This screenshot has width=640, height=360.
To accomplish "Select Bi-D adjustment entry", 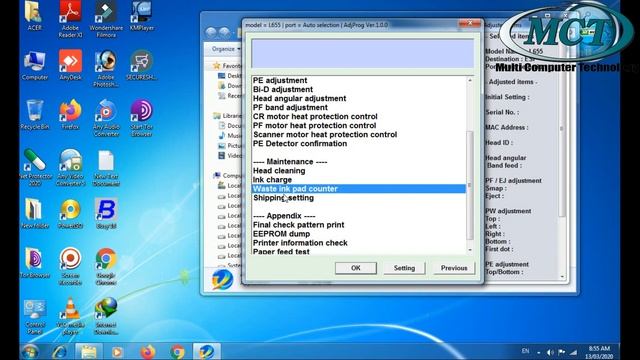I will [283, 89].
